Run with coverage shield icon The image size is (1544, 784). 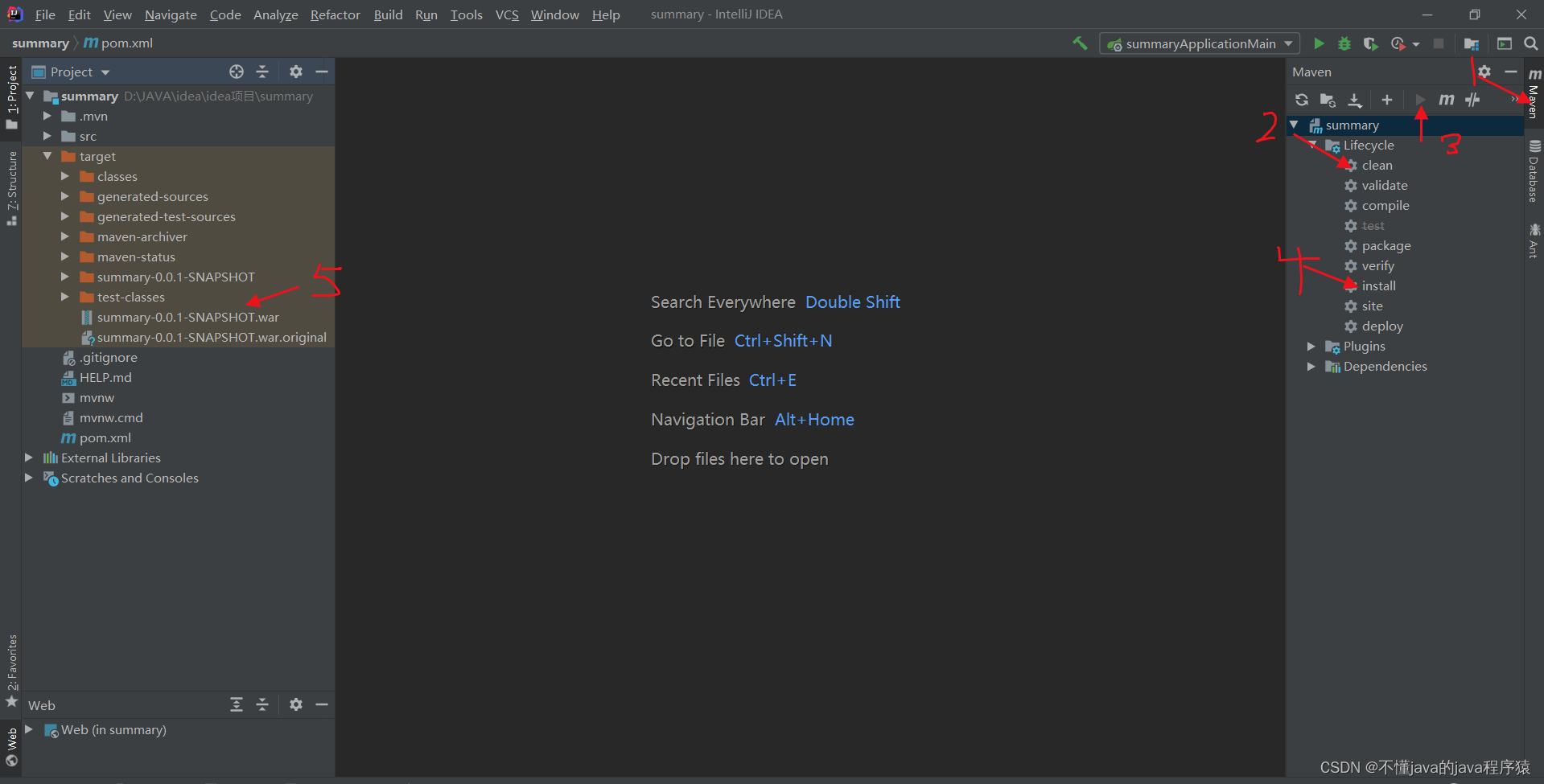pos(1370,43)
